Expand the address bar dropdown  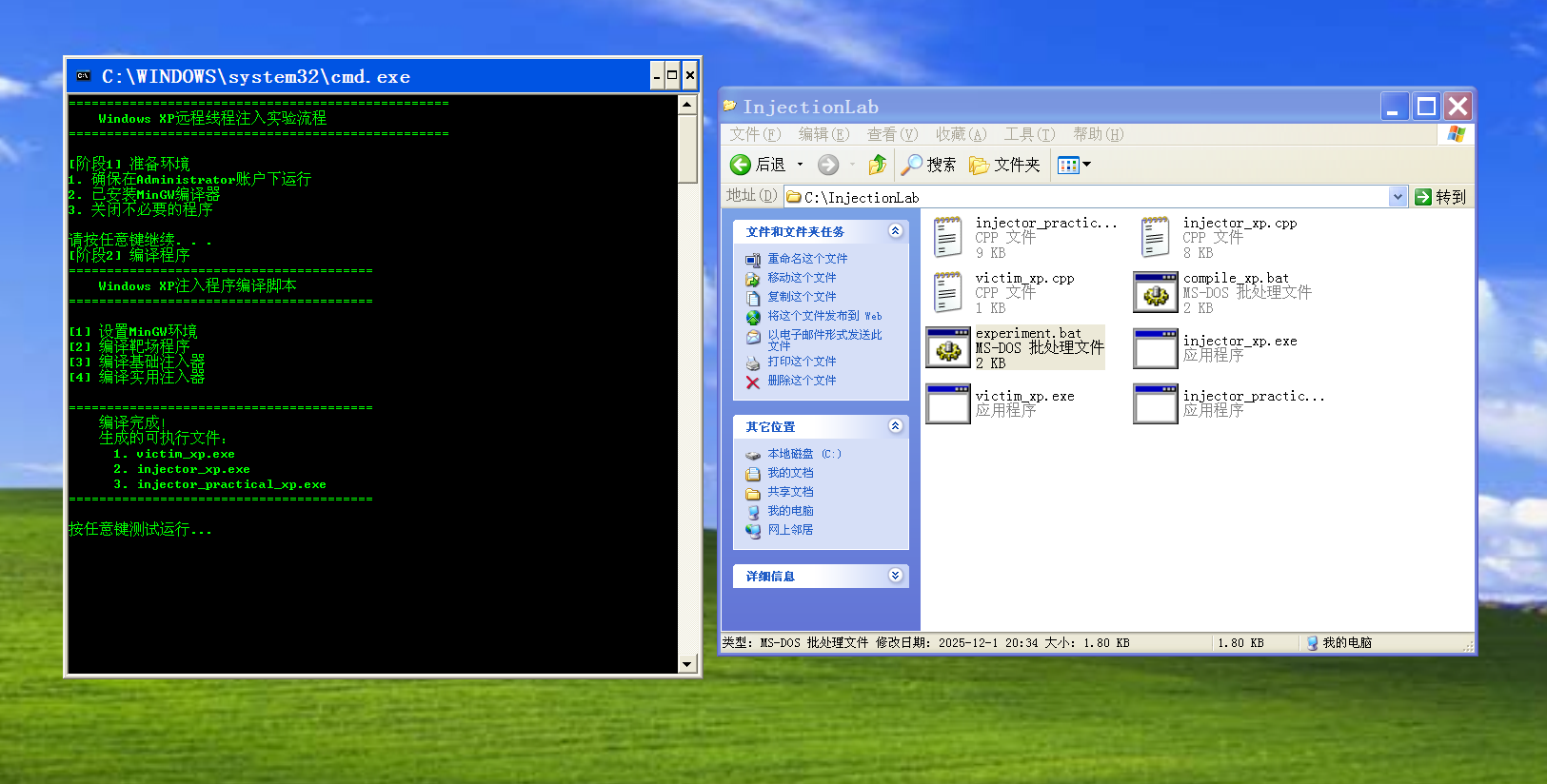[x=1398, y=197]
